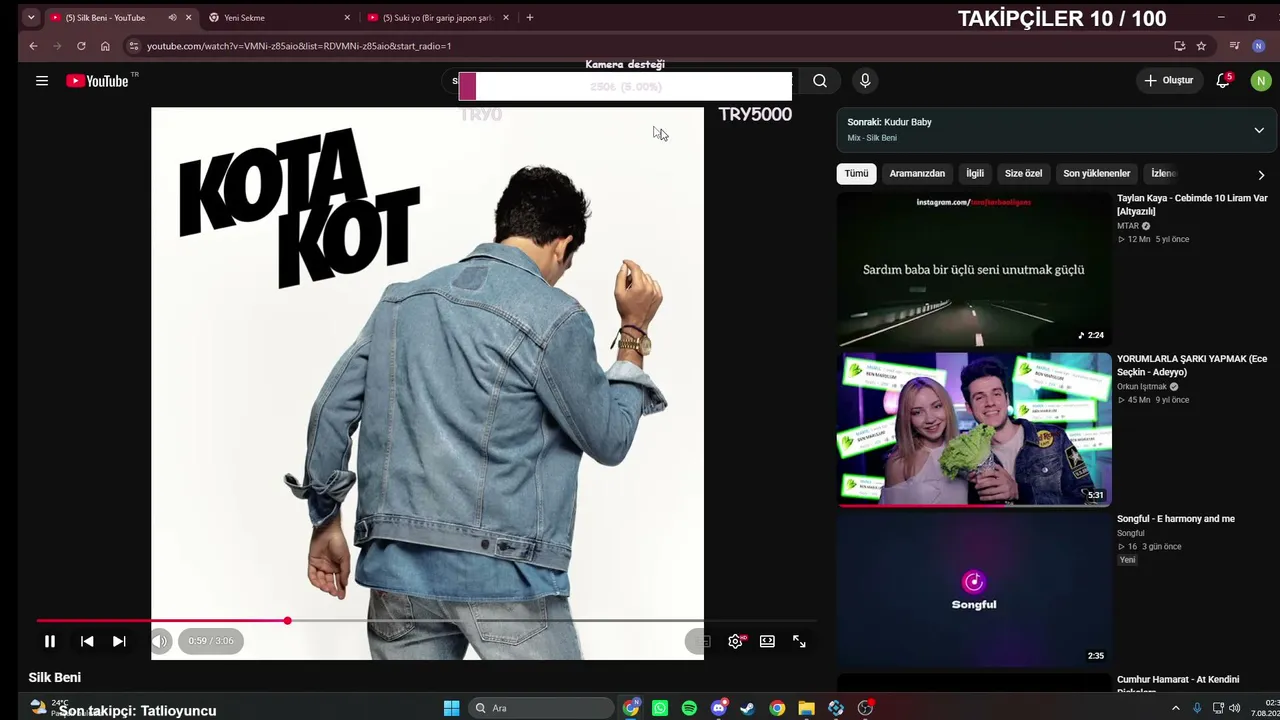Image resolution: width=1280 pixels, height=720 pixels.
Task: Show more filter chips with right arrow
Action: pos(1261,174)
